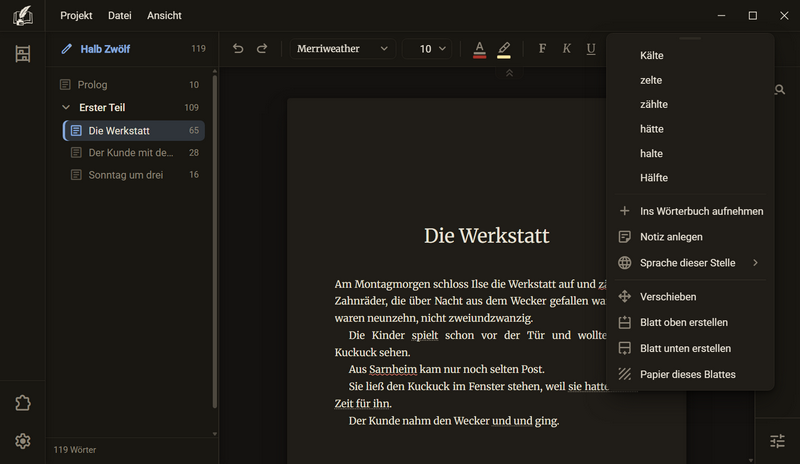Open the bookshelf library icon

(x=22, y=54)
